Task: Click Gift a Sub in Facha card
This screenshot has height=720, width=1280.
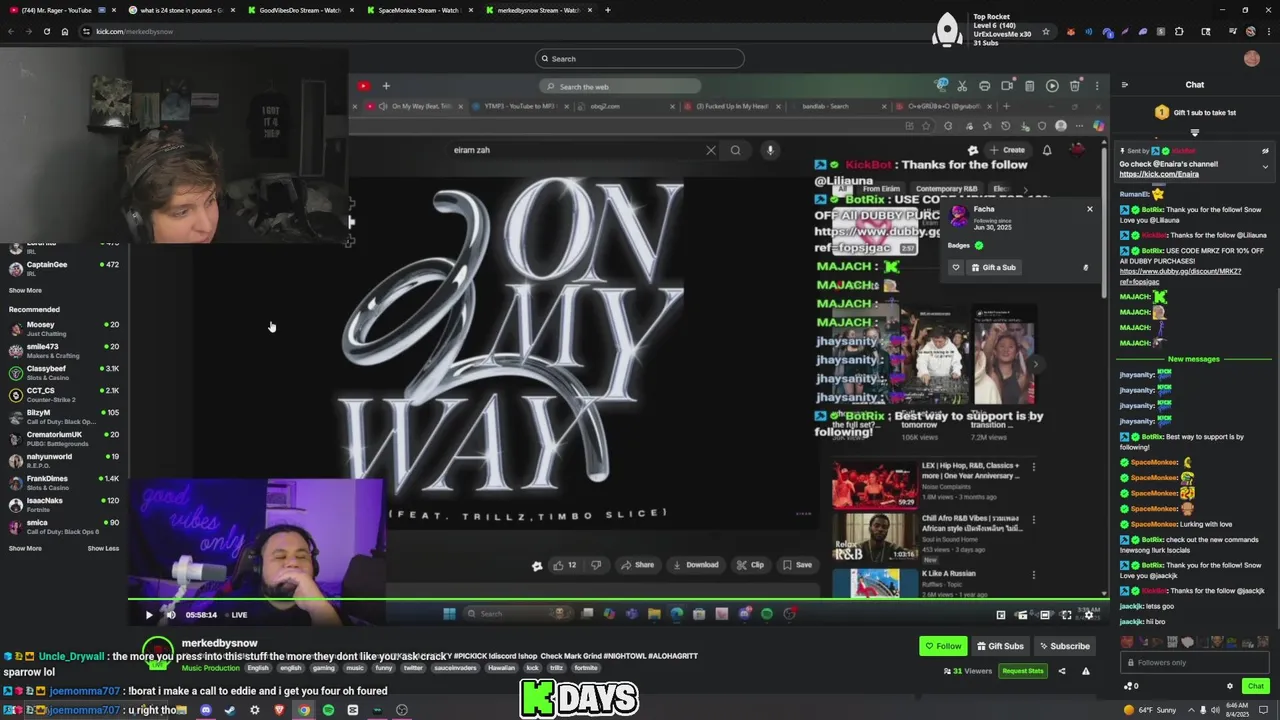Action: (x=993, y=268)
